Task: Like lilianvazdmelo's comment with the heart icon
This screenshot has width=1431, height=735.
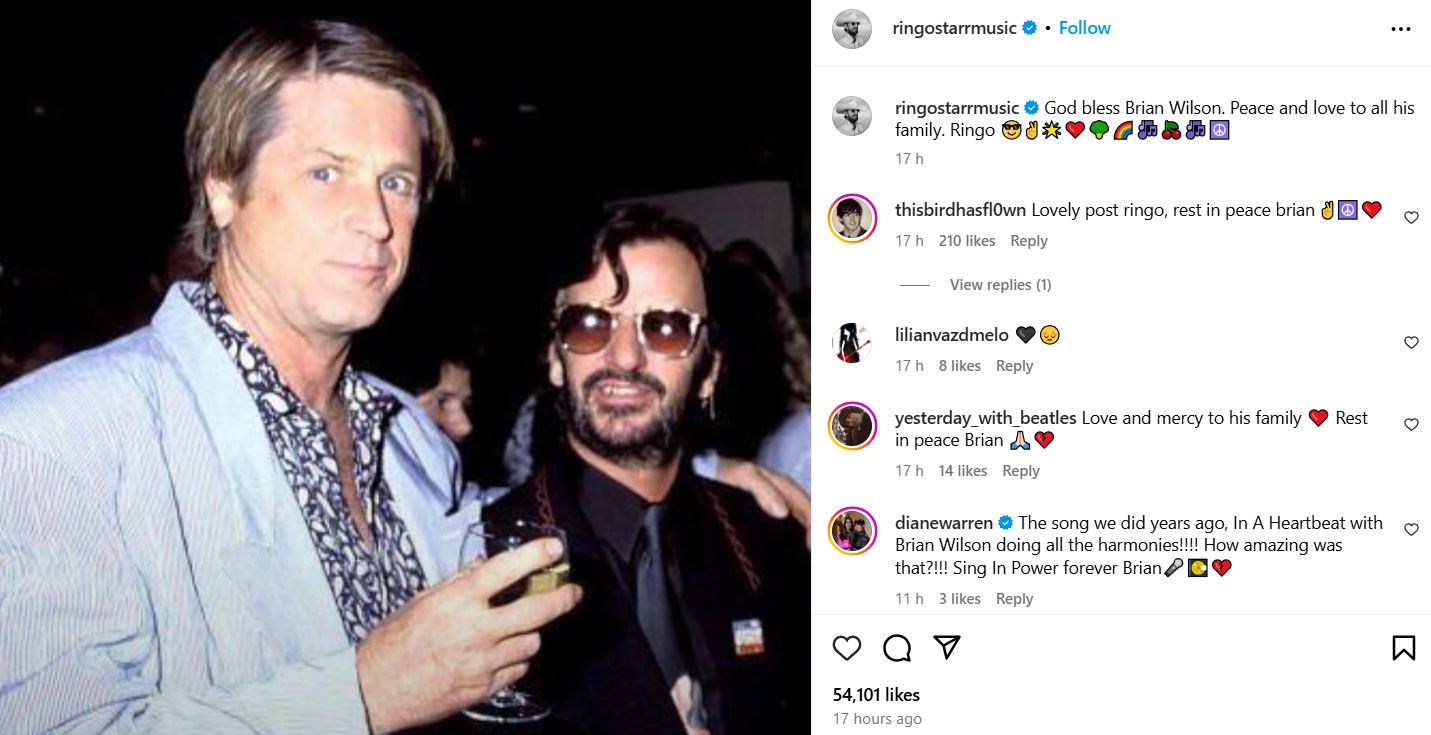Action: [x=1411, y=342]
